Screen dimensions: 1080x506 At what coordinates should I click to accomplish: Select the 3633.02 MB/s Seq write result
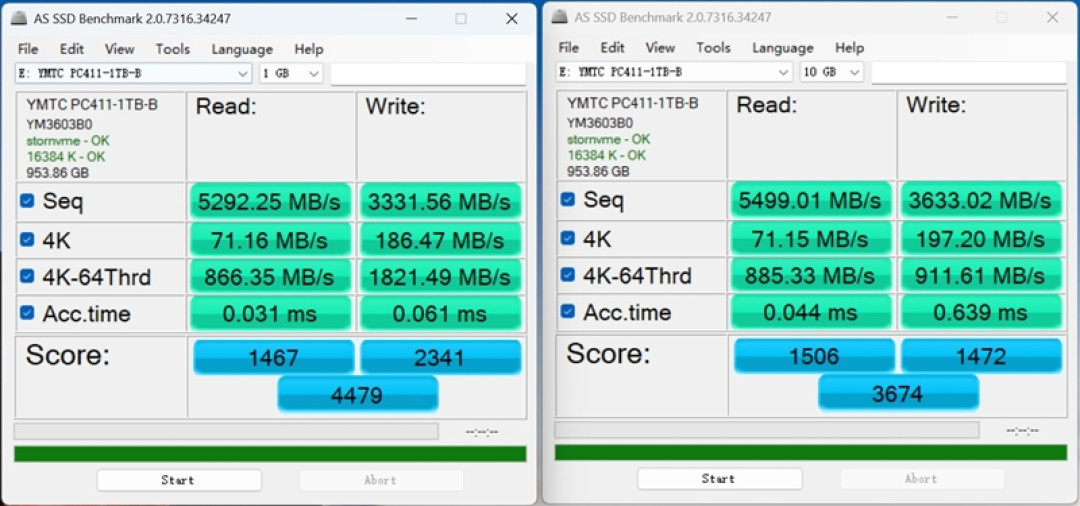[x=980, y=200]
